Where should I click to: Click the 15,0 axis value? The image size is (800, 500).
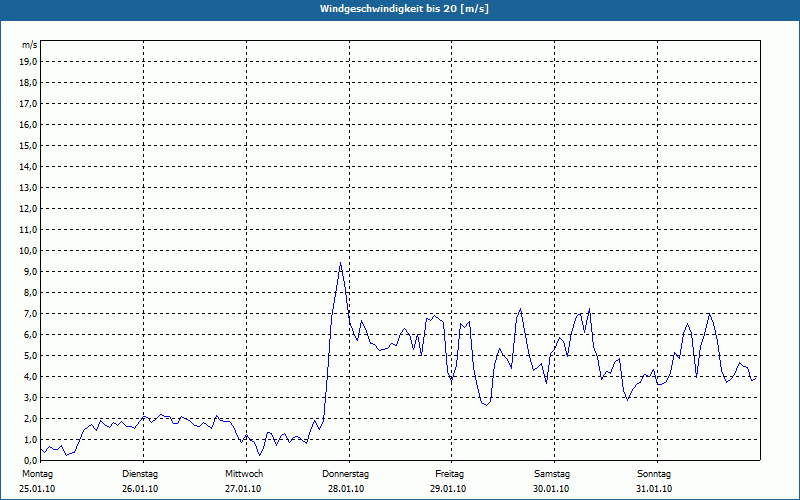pyautogui.click(x=28, y=145)
